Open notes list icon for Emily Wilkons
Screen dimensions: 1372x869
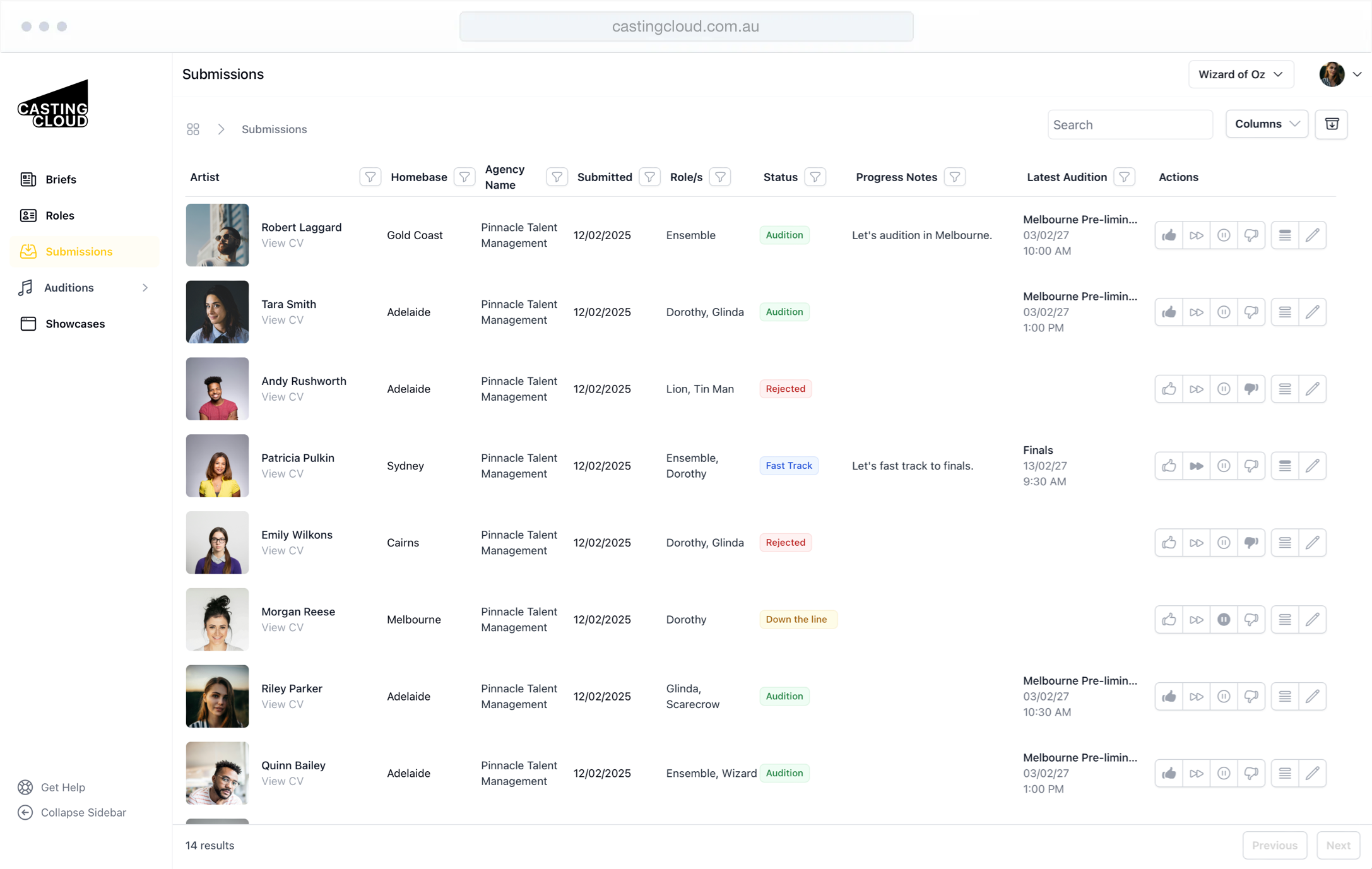tap(1284, 543)
